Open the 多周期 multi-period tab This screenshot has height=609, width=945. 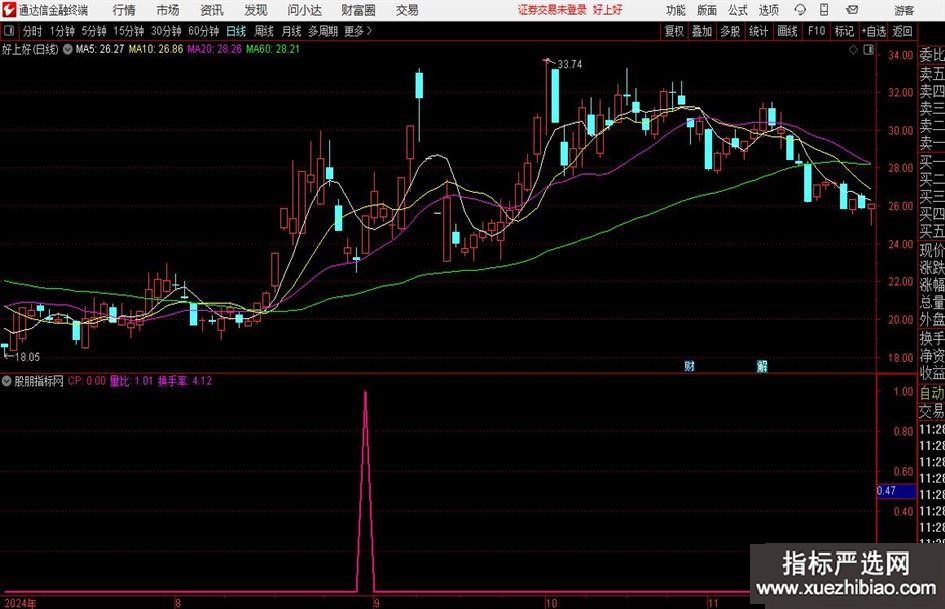point(322,31)
